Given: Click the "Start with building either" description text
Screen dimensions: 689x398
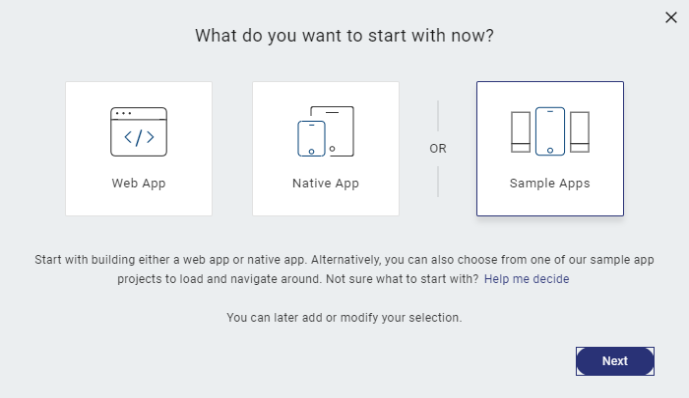Looking at the screenshot, I should coord(344,269).
